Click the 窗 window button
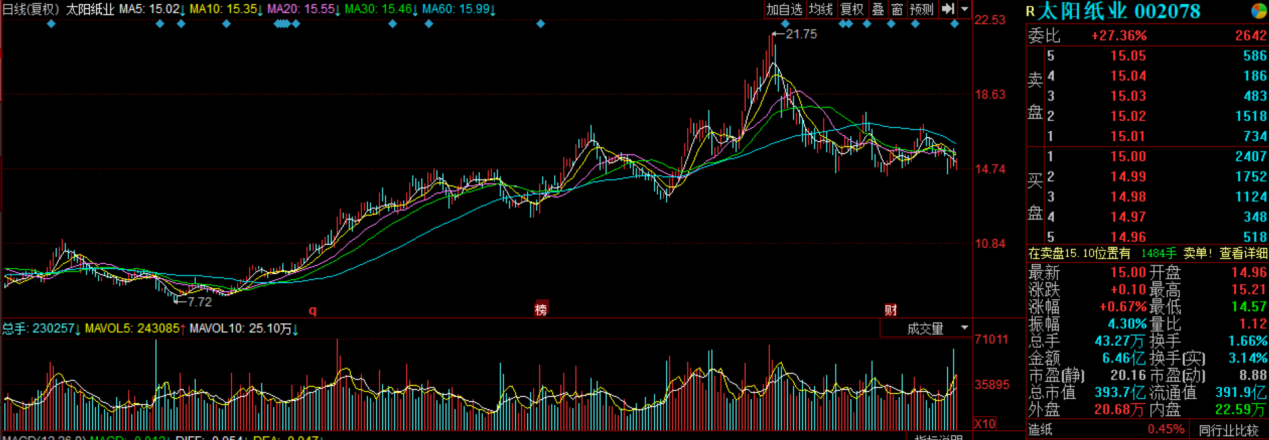Viewport: 1269px width, 440px height. tap(897, 9)
